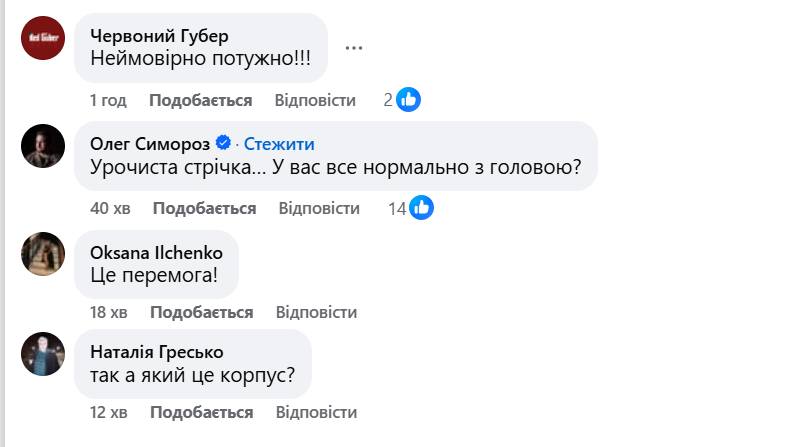Click verified badge next to Олег Симороз
This screenshot has height=447, width=812.
pos(225,143)
